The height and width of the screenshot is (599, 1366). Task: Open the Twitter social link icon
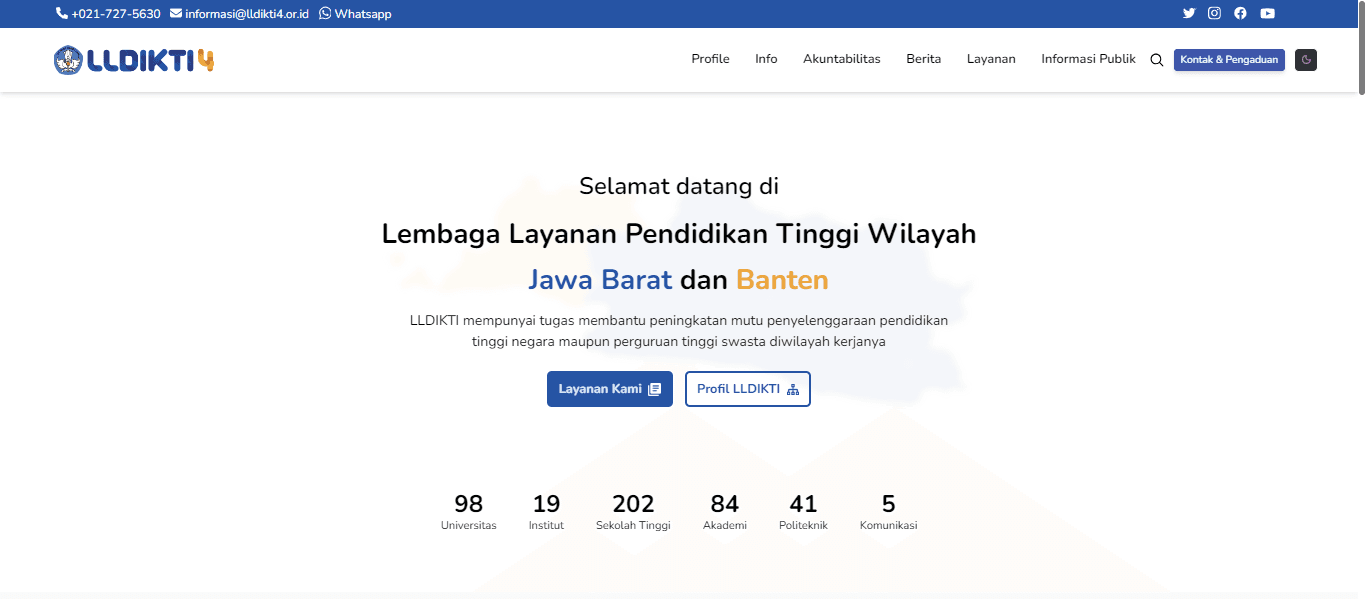tap(1189, 14)
